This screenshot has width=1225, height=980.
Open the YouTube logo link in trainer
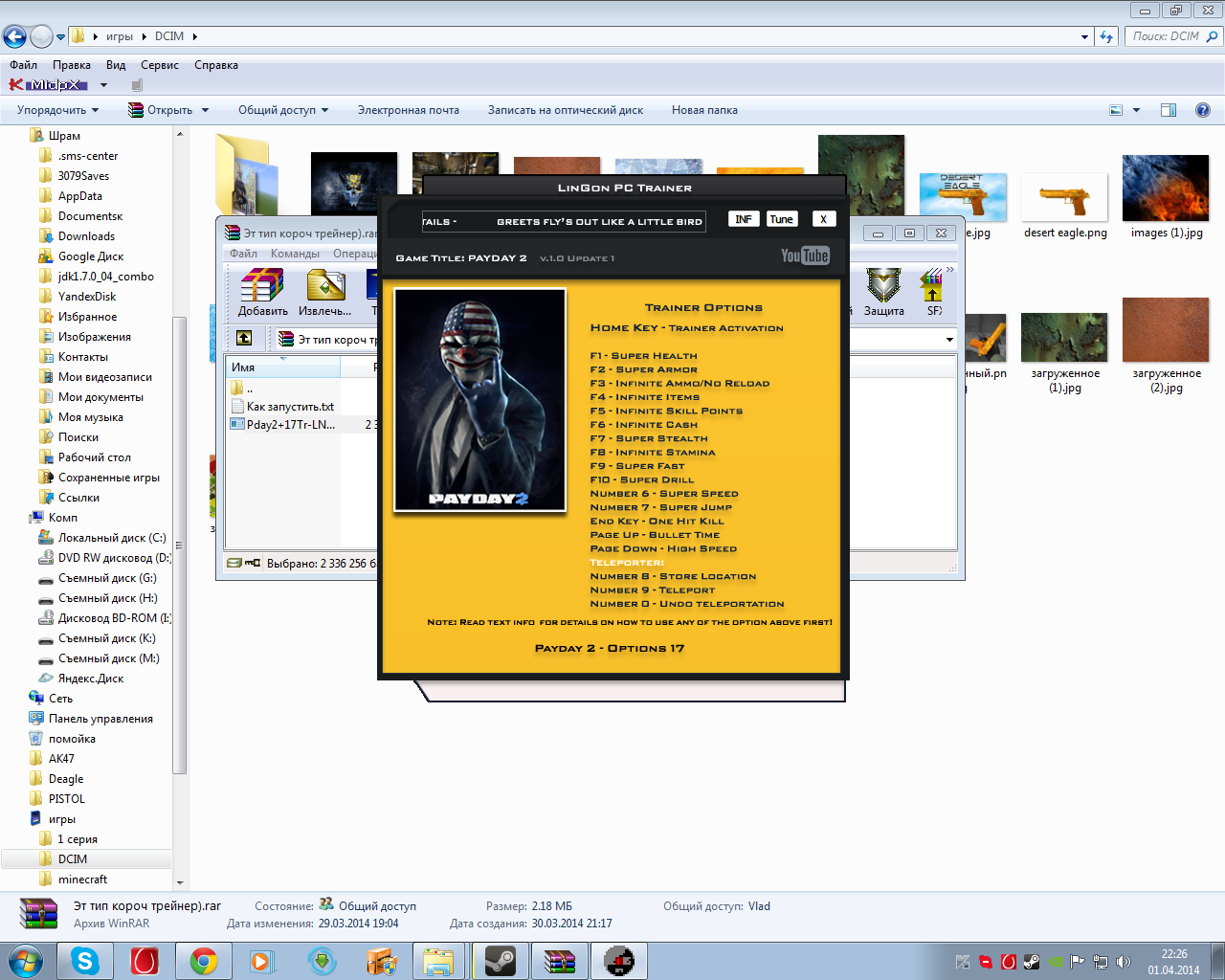[x=805, y=256]
